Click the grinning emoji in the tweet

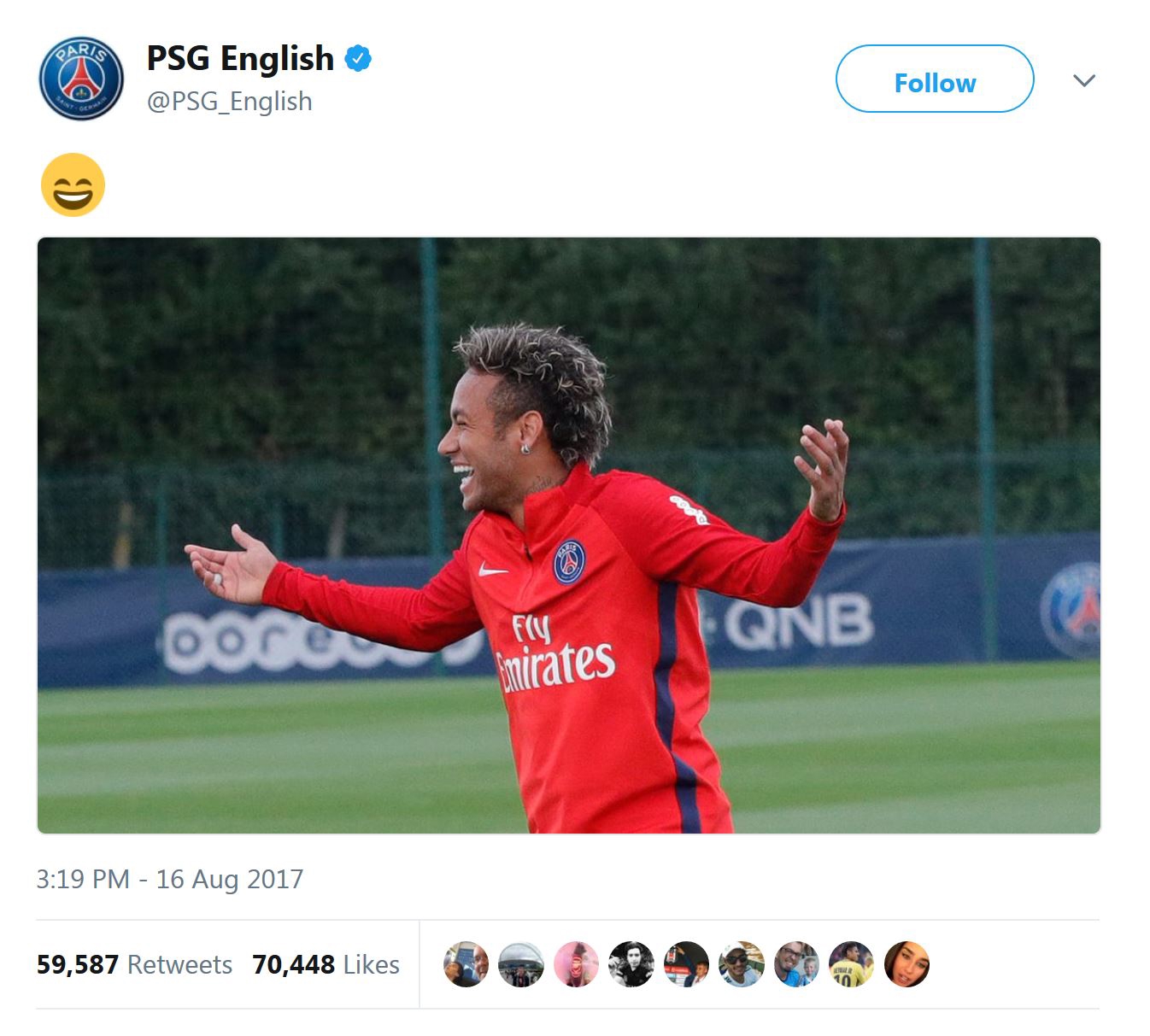[73, 184]
